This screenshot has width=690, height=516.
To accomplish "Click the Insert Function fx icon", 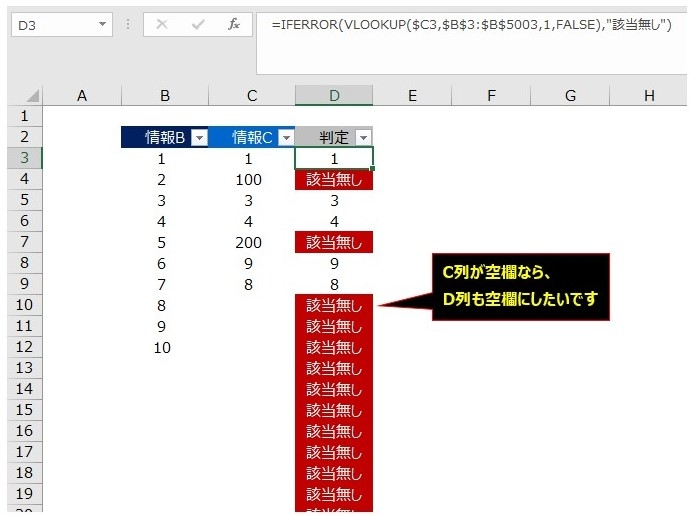I will point(233,24).
